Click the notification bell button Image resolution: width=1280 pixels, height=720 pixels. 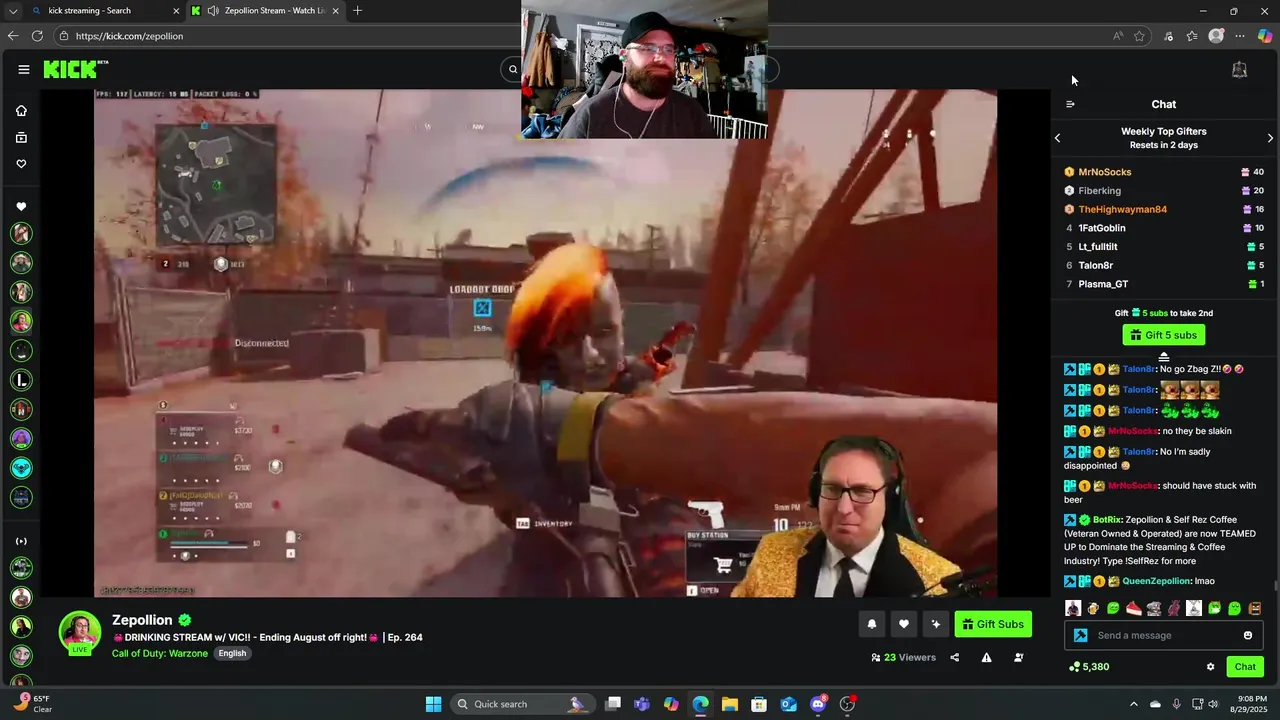pyautogui.click(x=871, y=624)
